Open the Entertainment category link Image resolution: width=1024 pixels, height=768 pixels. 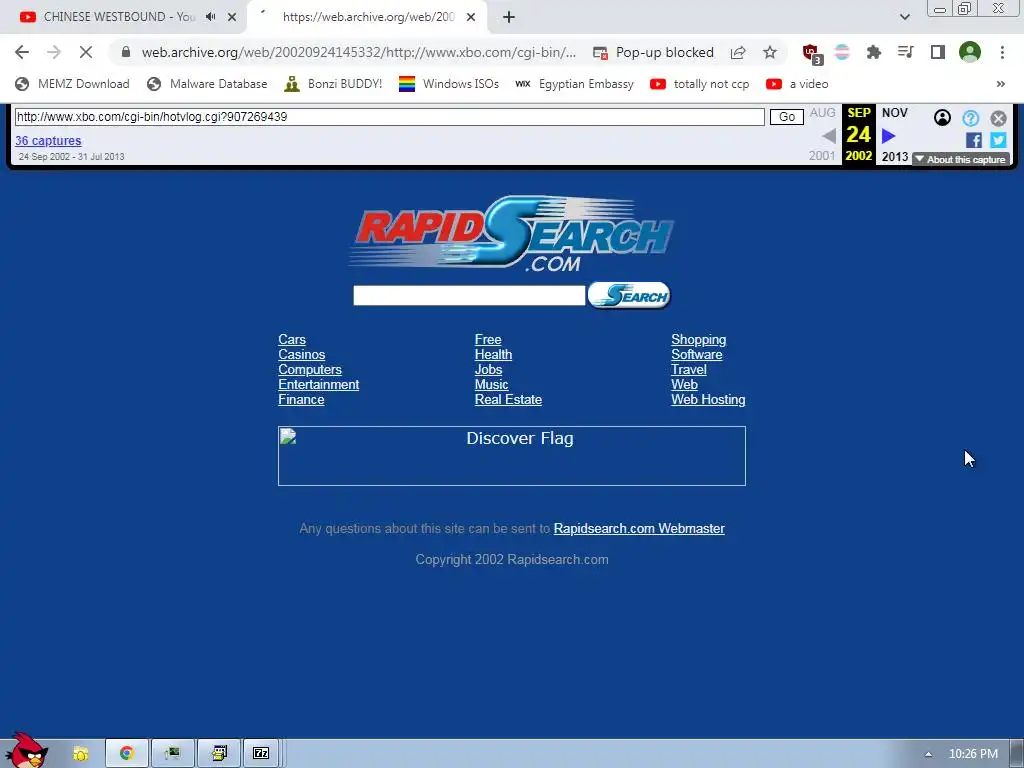(319, 385)
